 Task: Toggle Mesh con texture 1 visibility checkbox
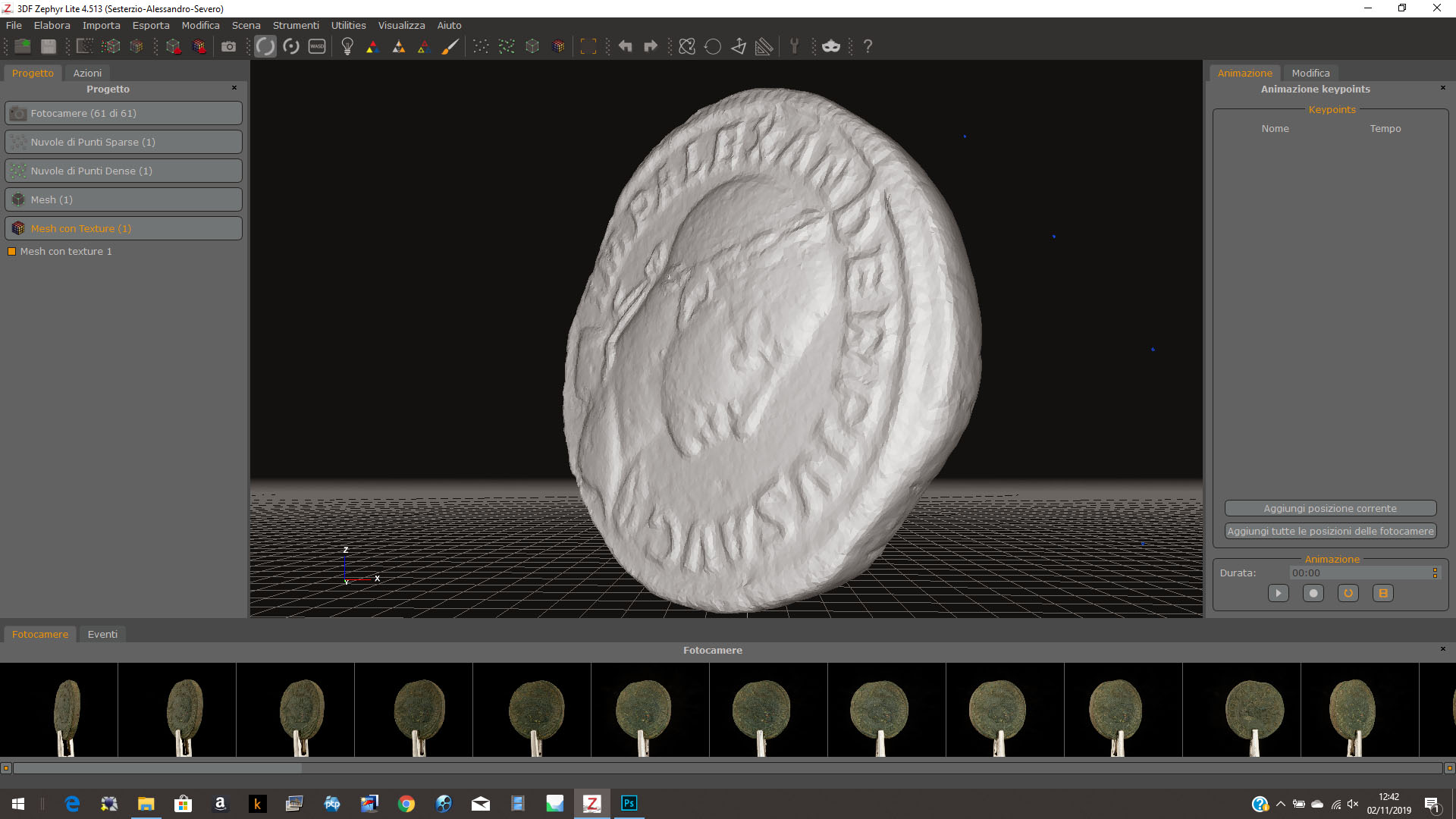click(x=11, y=251)
